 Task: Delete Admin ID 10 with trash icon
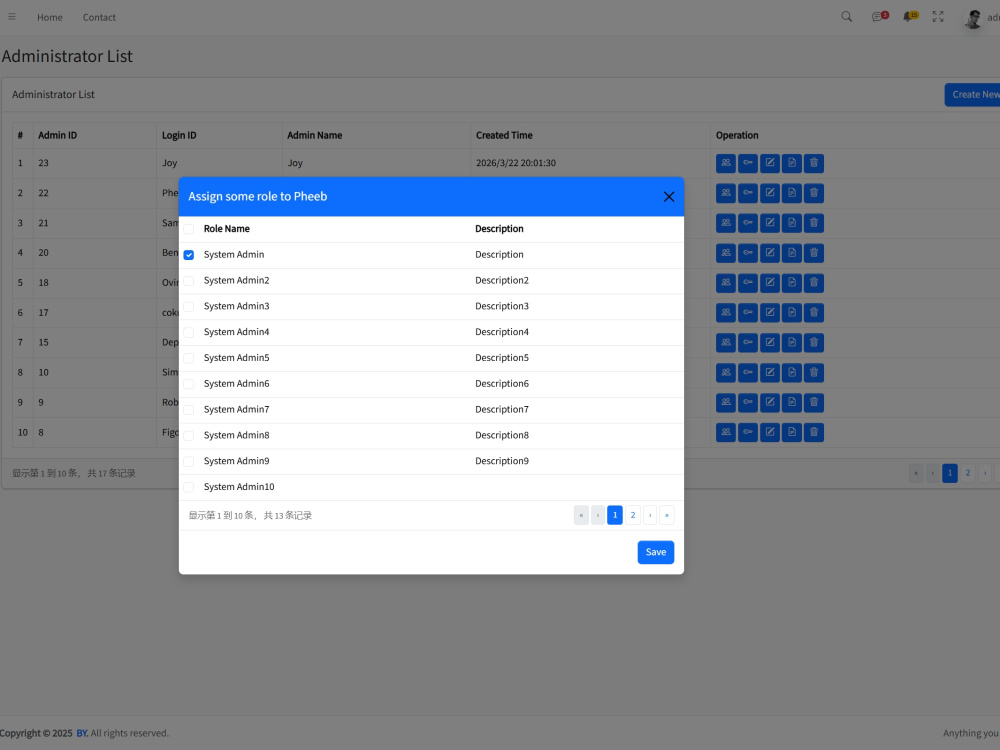(814, 372)
